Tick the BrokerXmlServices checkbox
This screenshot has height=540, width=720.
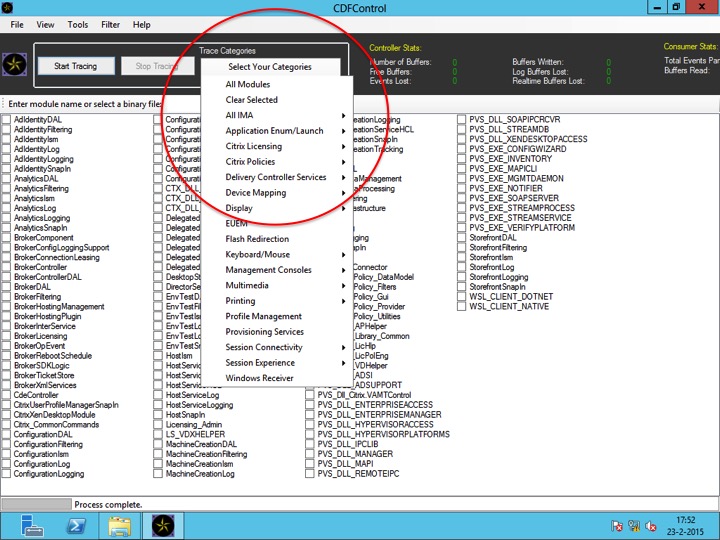click(6, 385)
